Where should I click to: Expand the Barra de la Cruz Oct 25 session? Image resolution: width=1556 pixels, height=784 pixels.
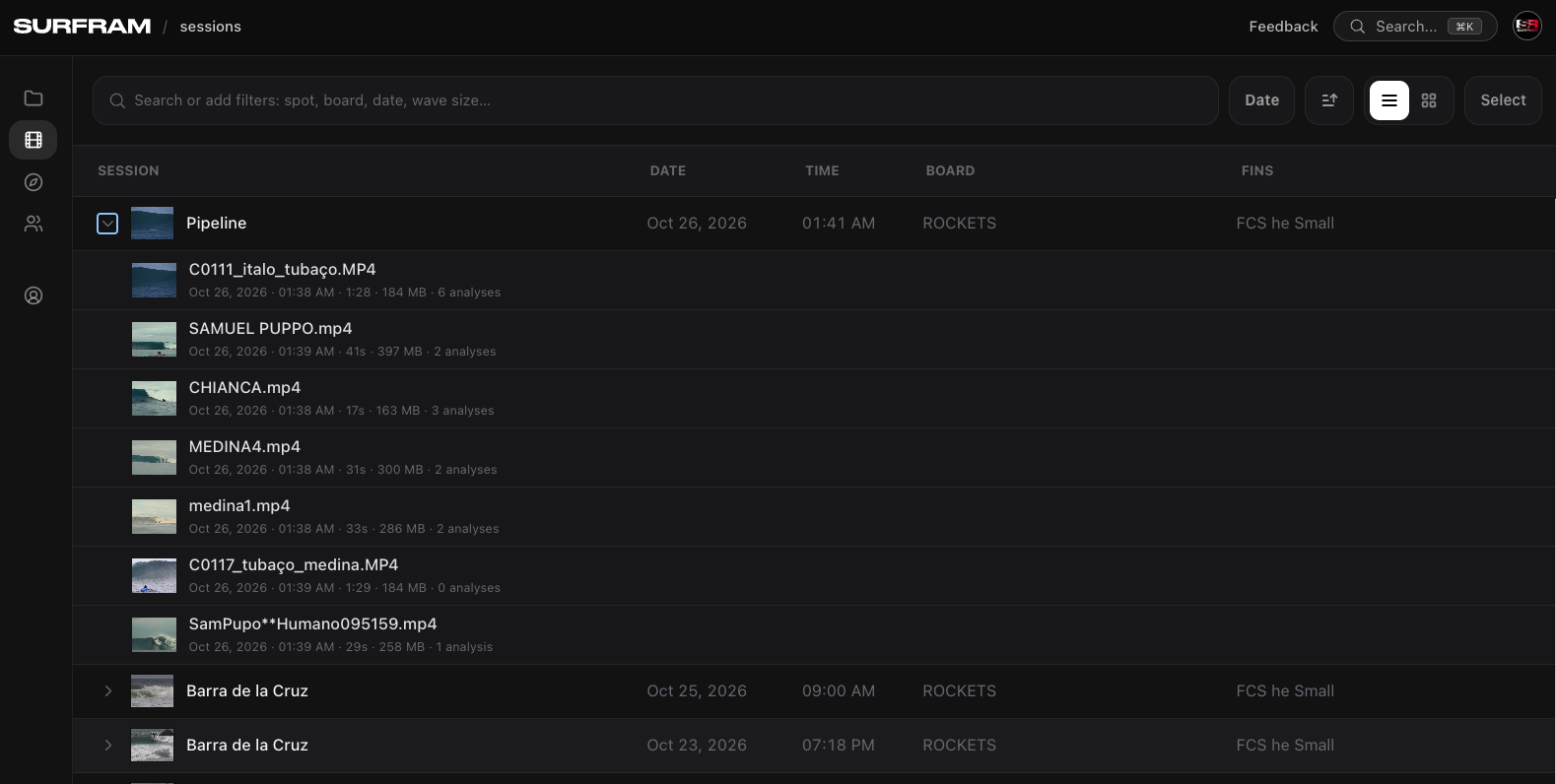pos(107,691)
